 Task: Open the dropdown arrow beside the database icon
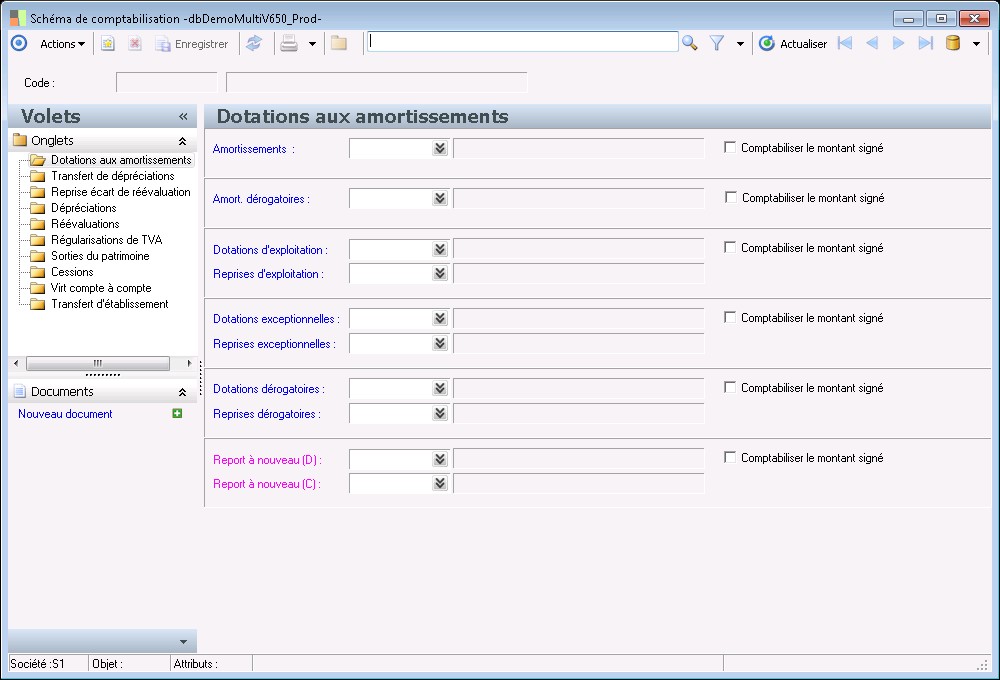(x=976, y=44)
